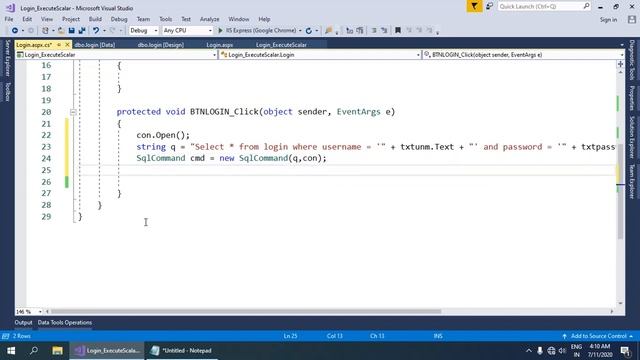Screen dimensions: 640x360
Task: Click Add to Source Control
Action: [x=598, y=336]
